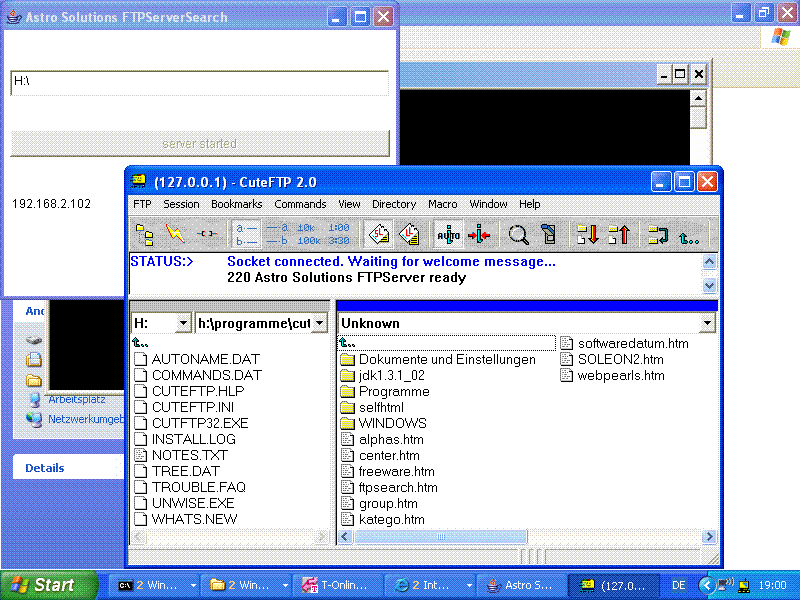
Task: Click the DE language indicator
Action: point(679,586)
